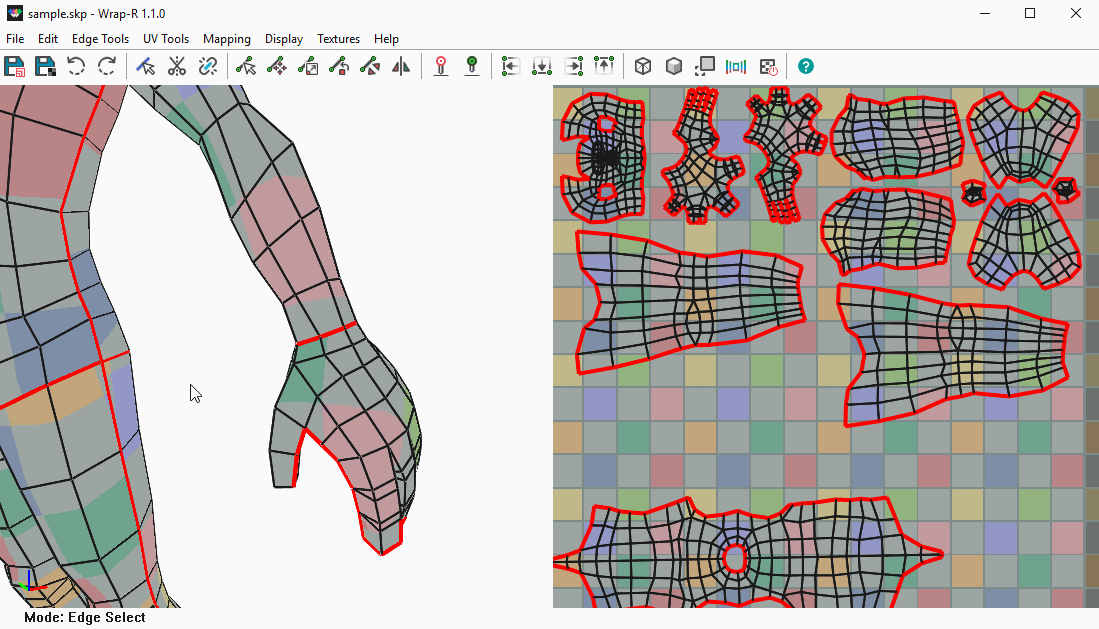Viewport: 1099px width, 629px height.
Task: Open the Edge Tools menu
Action: point(100,39)
